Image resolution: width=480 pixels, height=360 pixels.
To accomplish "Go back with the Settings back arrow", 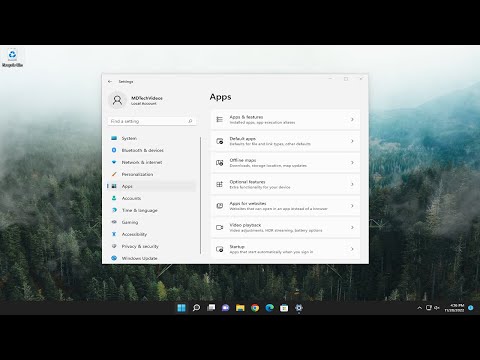I will tap(110, 81).
